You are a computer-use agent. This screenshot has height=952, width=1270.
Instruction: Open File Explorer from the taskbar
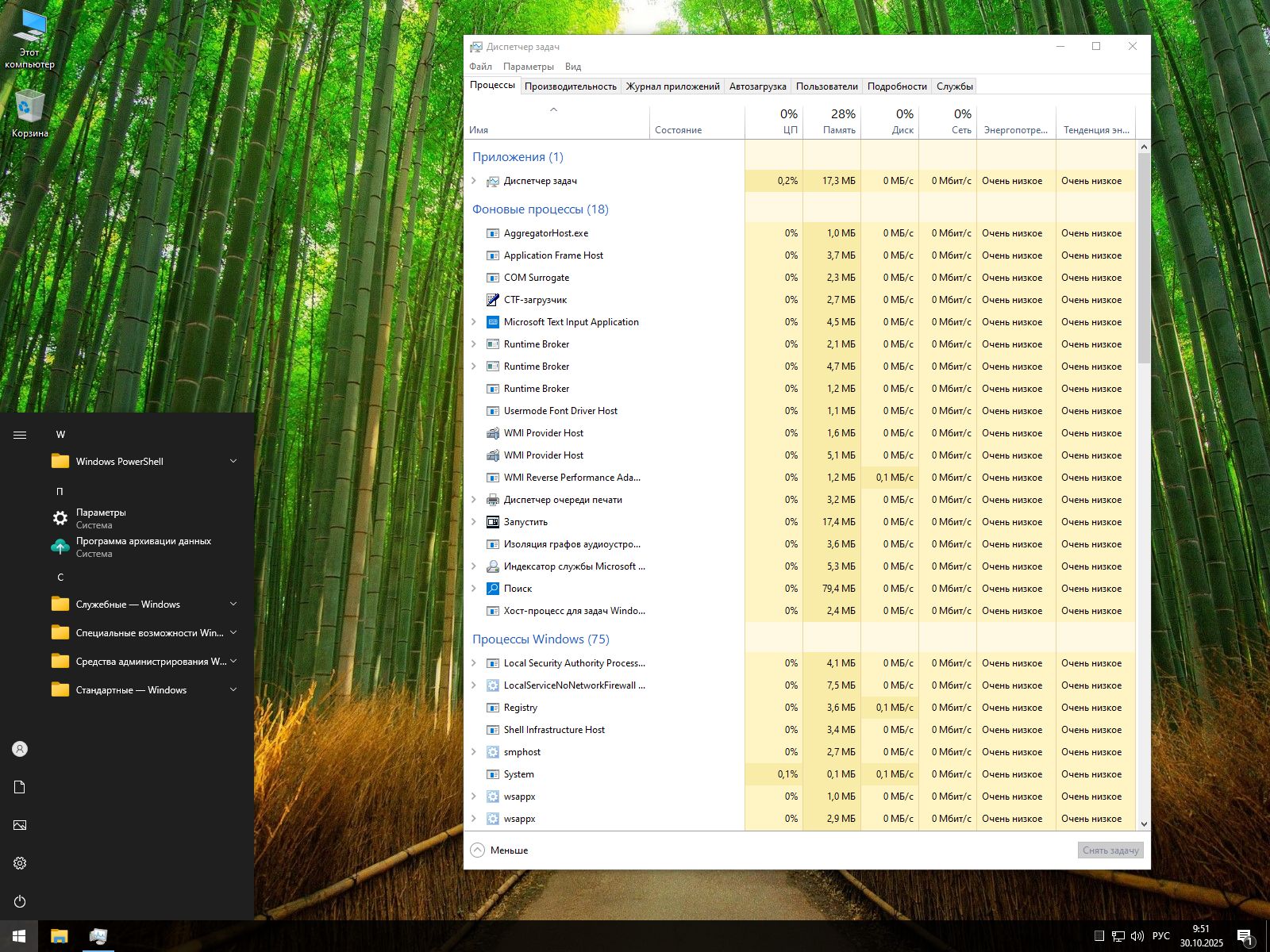click(x=60, y=936)
